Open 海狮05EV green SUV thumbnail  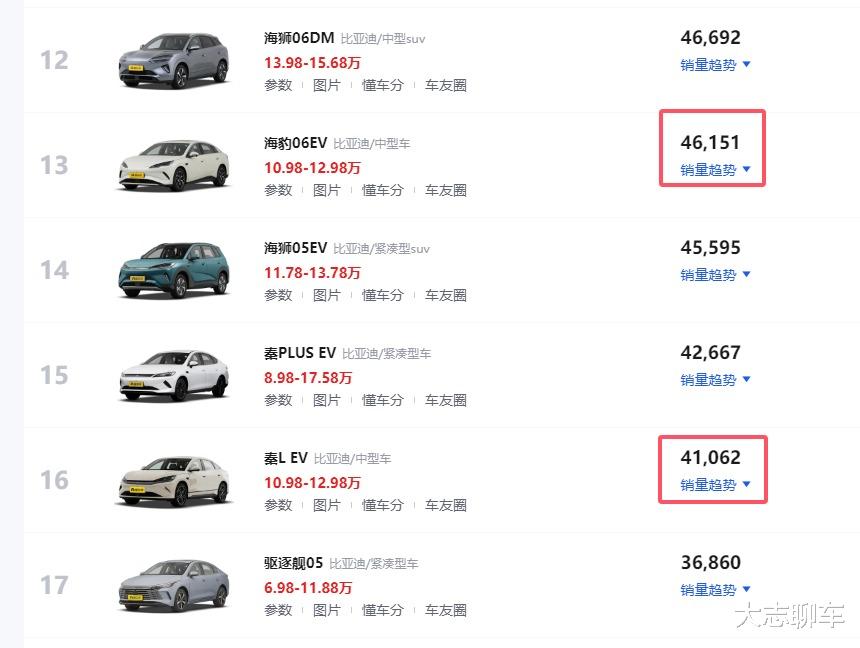point(173,270)
